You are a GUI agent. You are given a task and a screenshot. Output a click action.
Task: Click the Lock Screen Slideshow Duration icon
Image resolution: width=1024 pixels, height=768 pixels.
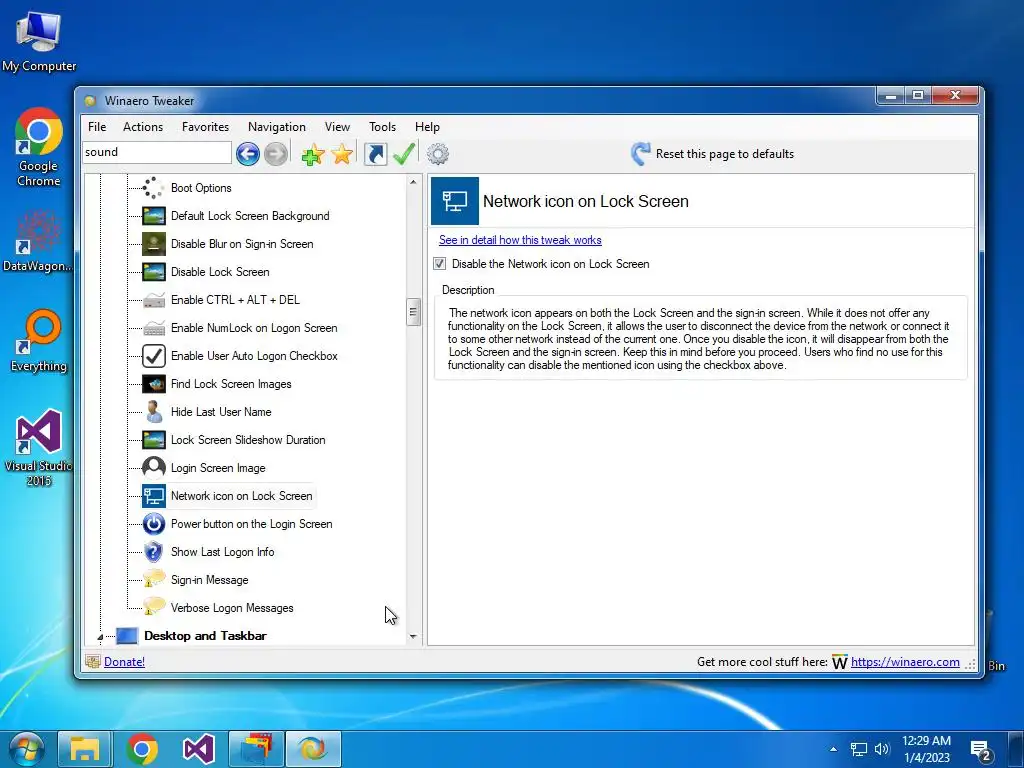click(153, 440)
